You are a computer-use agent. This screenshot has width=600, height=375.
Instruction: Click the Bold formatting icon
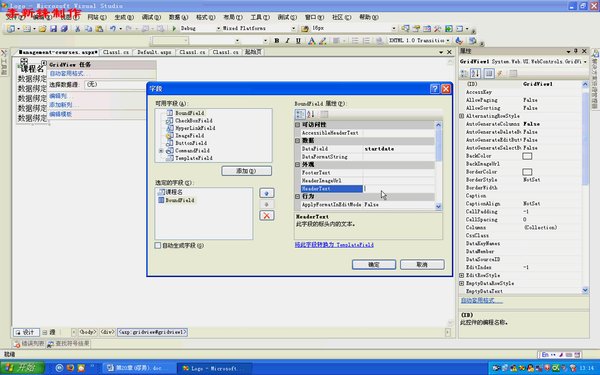[x=277, y=41]
